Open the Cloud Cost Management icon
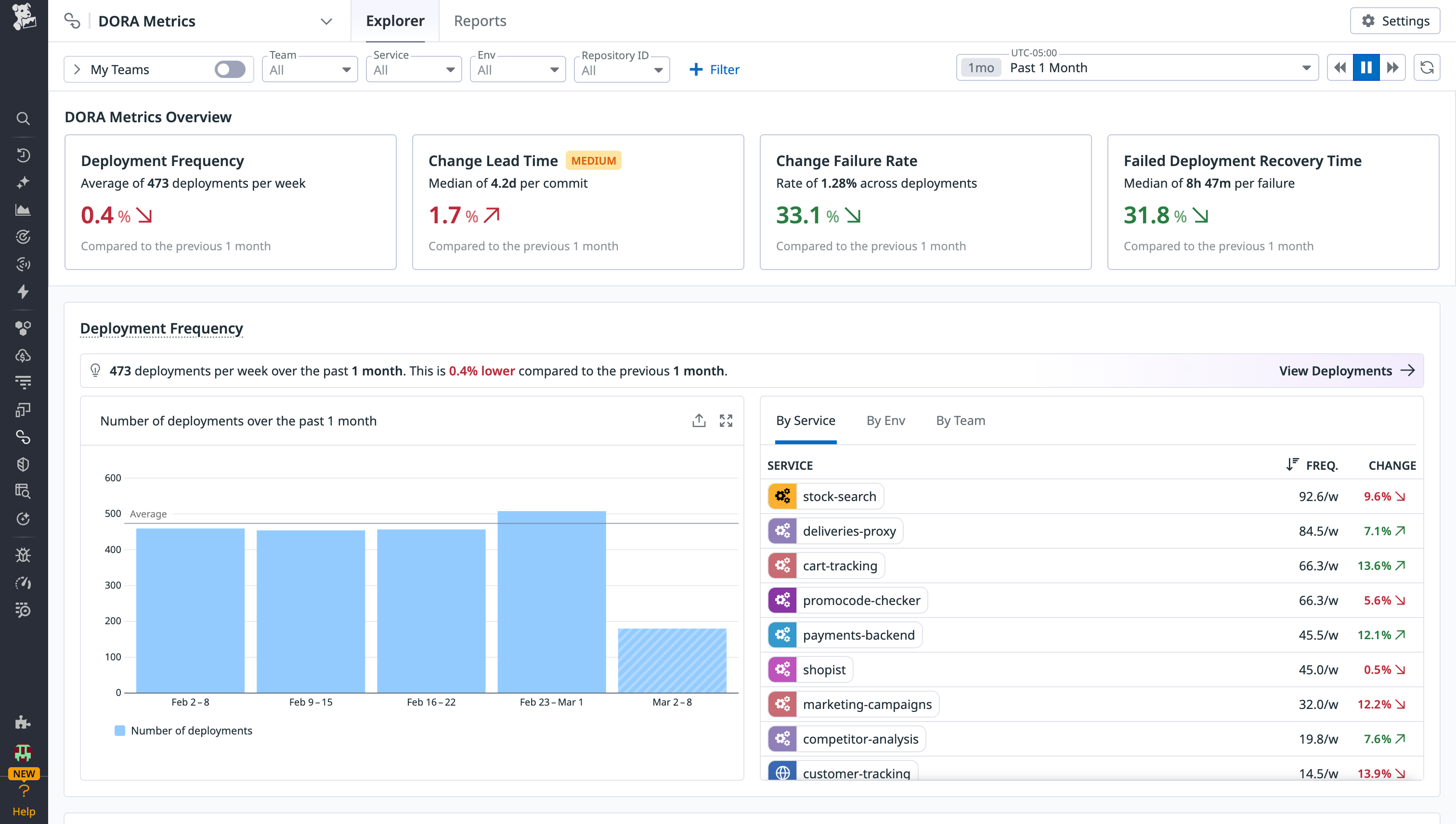The width and height of the screenshot is (1456, 824). tap(23, 355)
